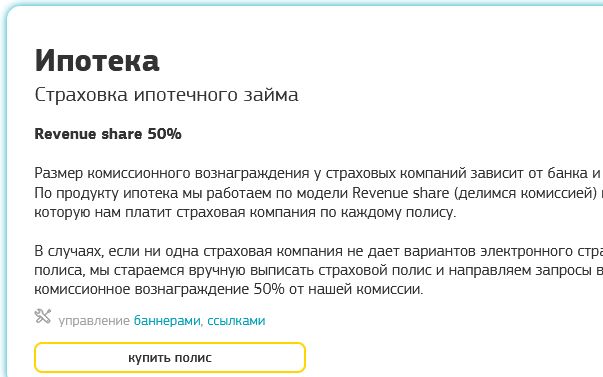Click the word Размер at the paragraph start
The image size is (603, 377).
[x=58, y=174]
